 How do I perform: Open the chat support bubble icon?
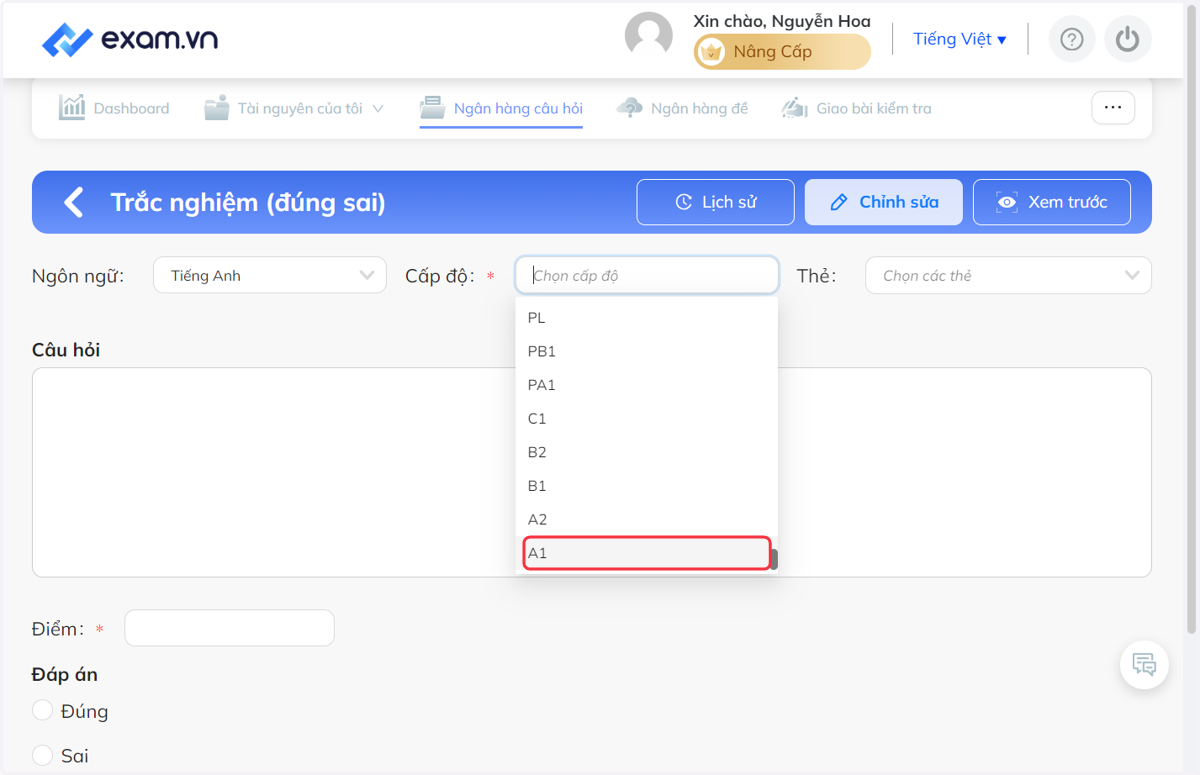click(1144, 664)
